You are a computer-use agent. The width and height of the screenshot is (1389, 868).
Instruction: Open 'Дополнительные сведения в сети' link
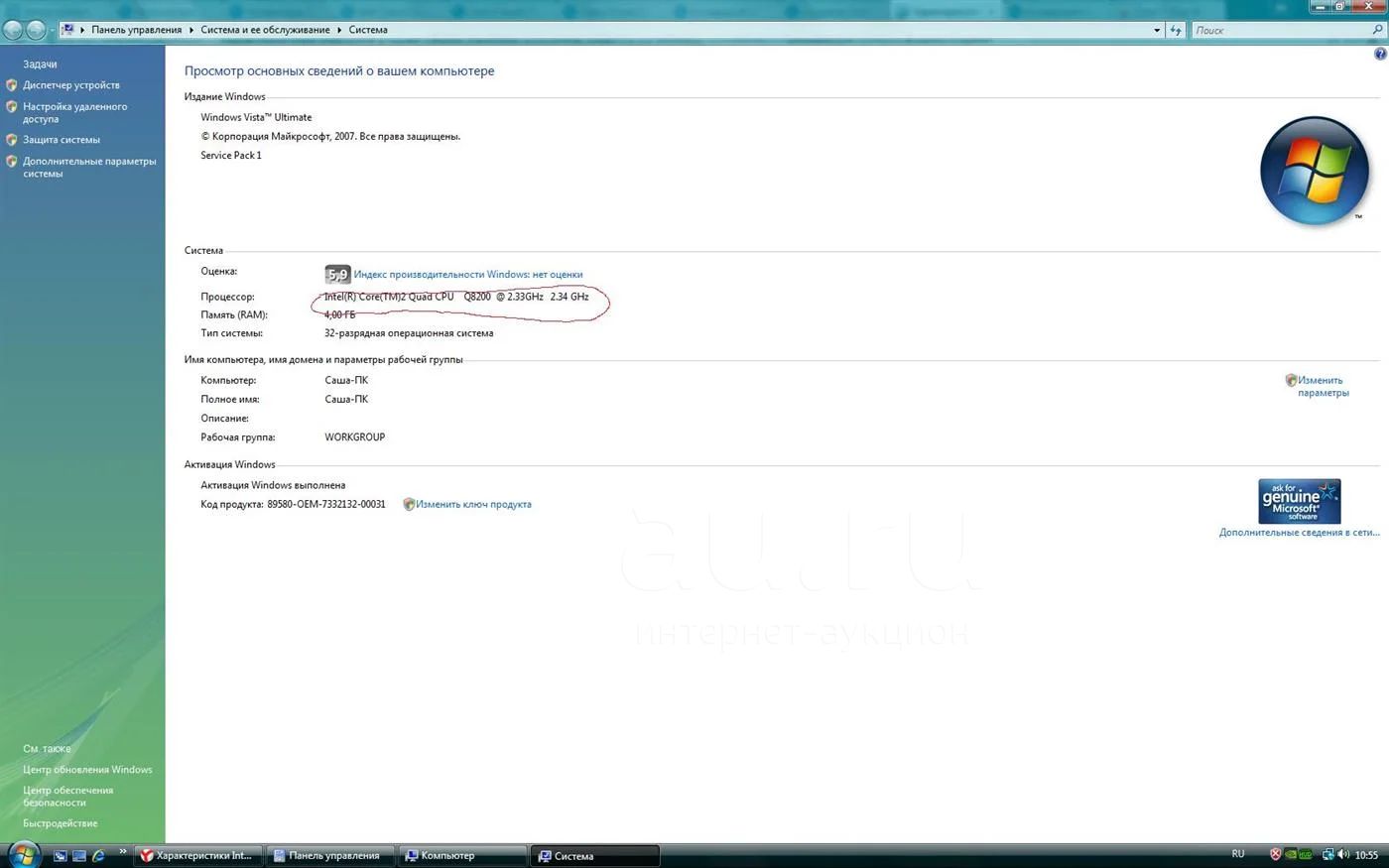1299,533
